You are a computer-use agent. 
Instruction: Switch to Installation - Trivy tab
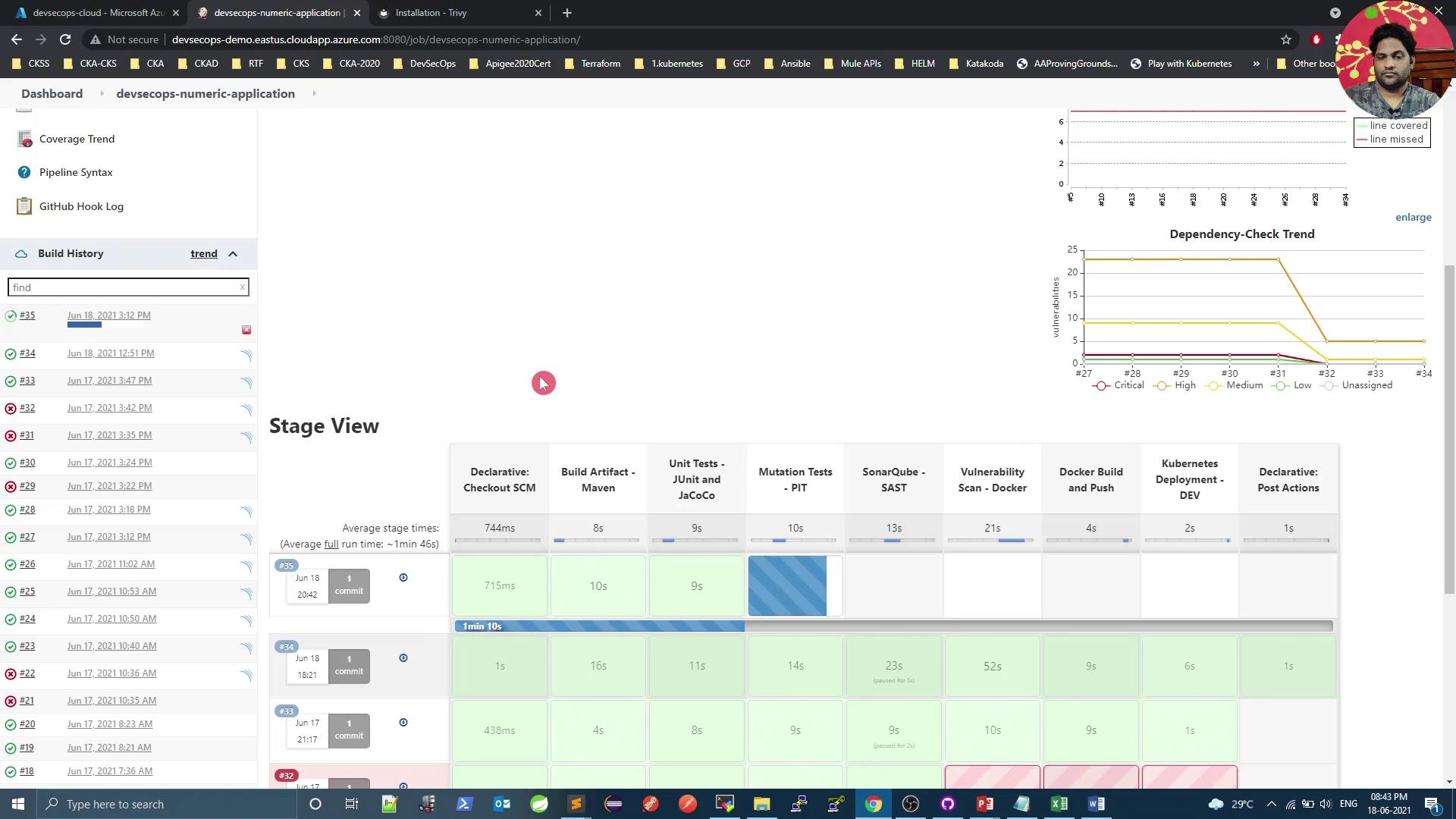[x=431, y=13]
